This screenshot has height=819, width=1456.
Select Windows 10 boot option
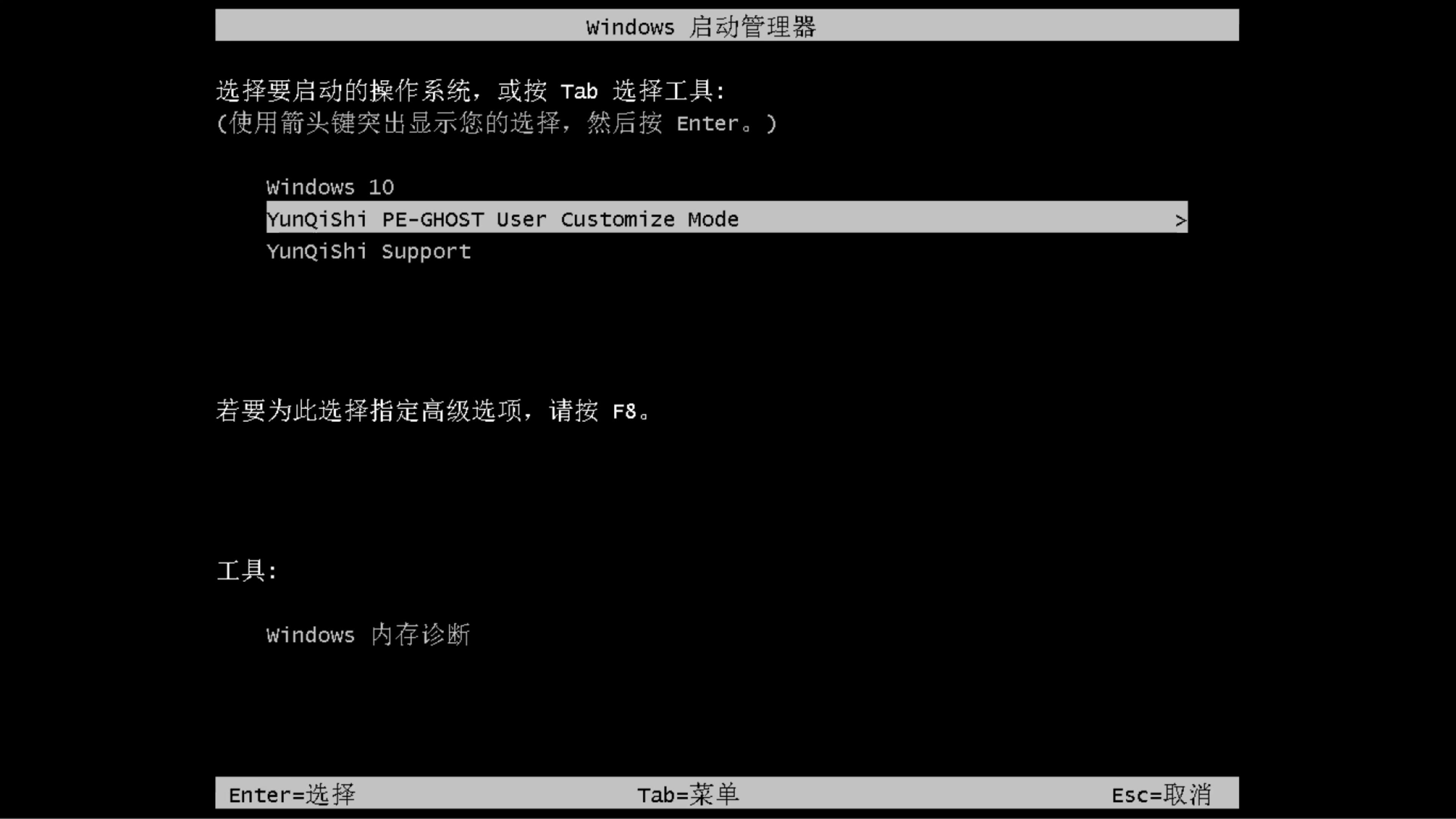329,187
